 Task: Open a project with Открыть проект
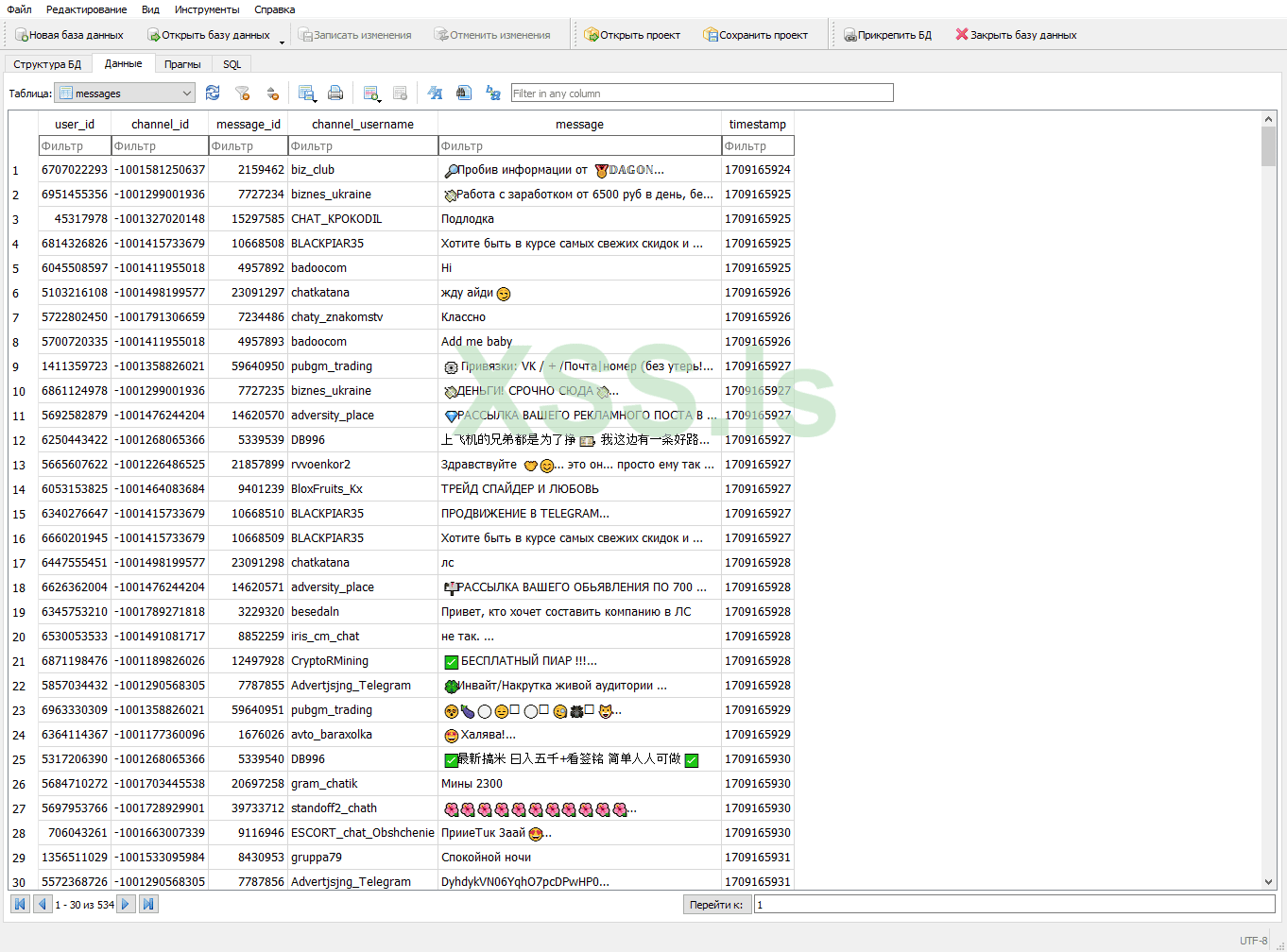coord(632,35)
